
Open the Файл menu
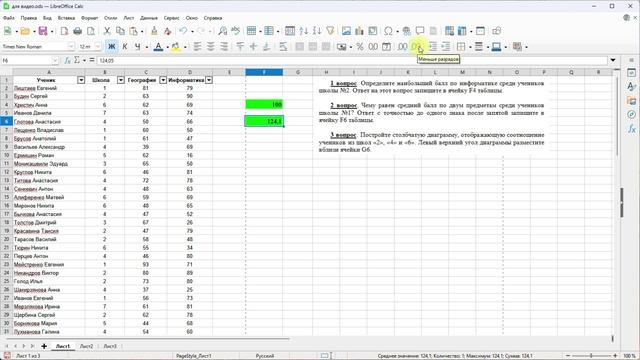(x=9, y=18)
